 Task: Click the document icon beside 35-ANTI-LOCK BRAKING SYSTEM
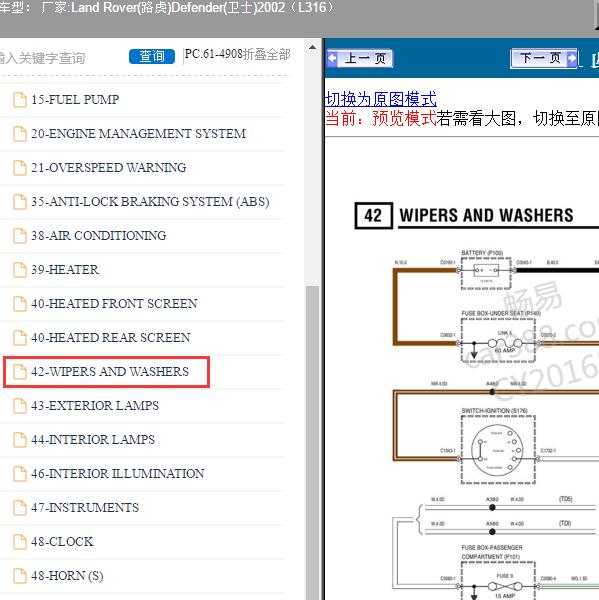tap(20, 202)
